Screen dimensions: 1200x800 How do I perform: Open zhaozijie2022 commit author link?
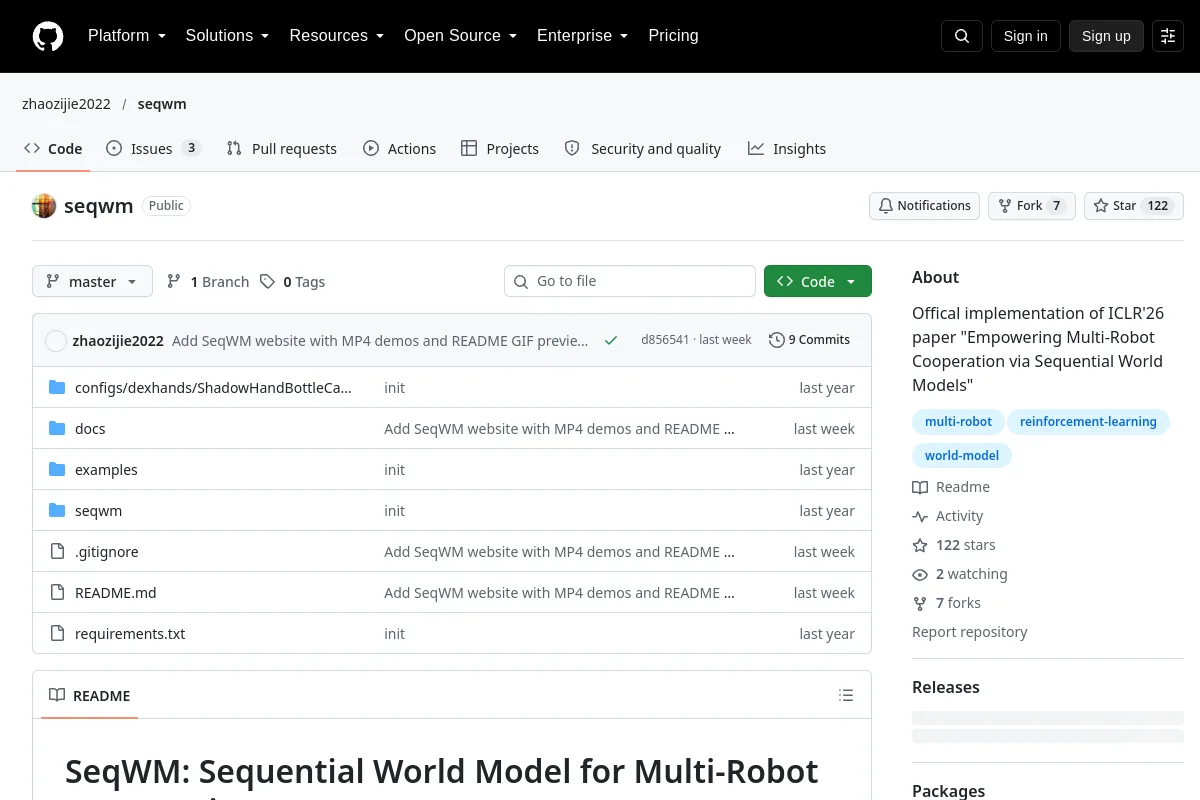click(x=118, y=340)
